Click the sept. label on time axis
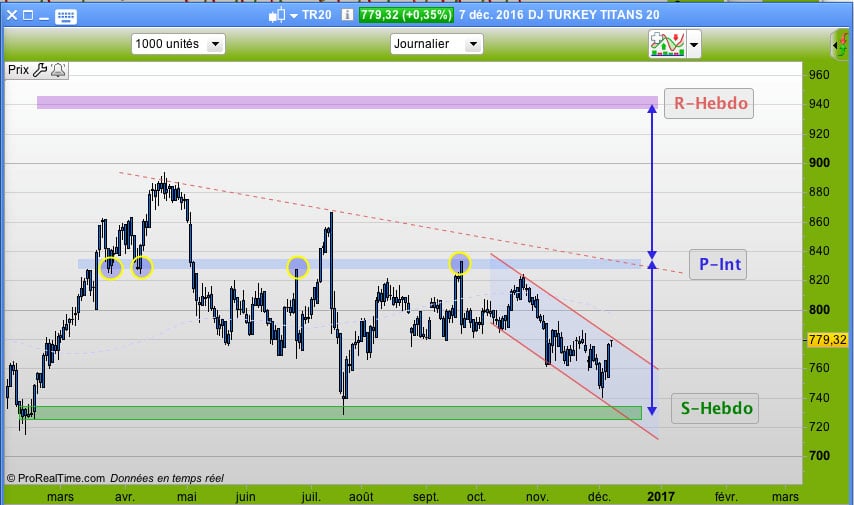Image resolution: width=854 pixels, height=505 pixels. (x=425, y=497)
